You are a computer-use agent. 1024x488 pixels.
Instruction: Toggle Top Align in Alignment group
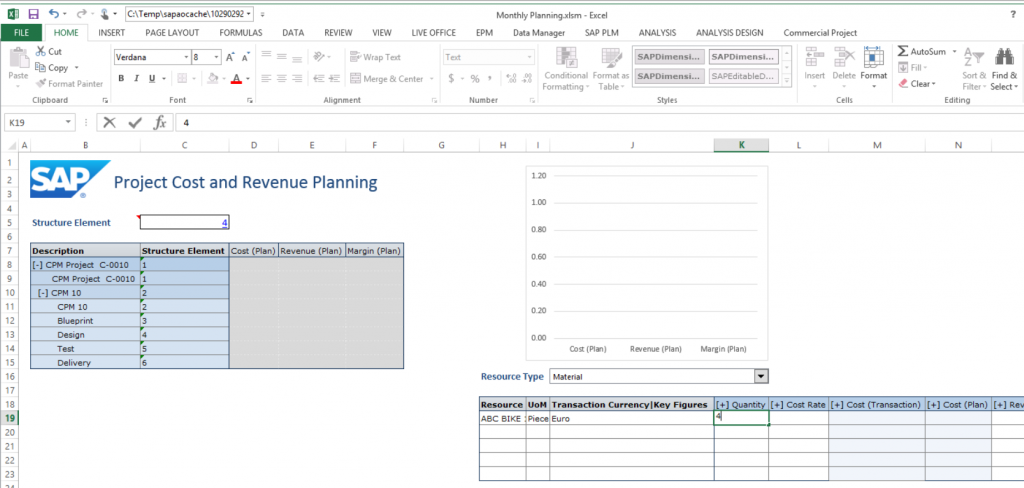click(x=266, y=57)
